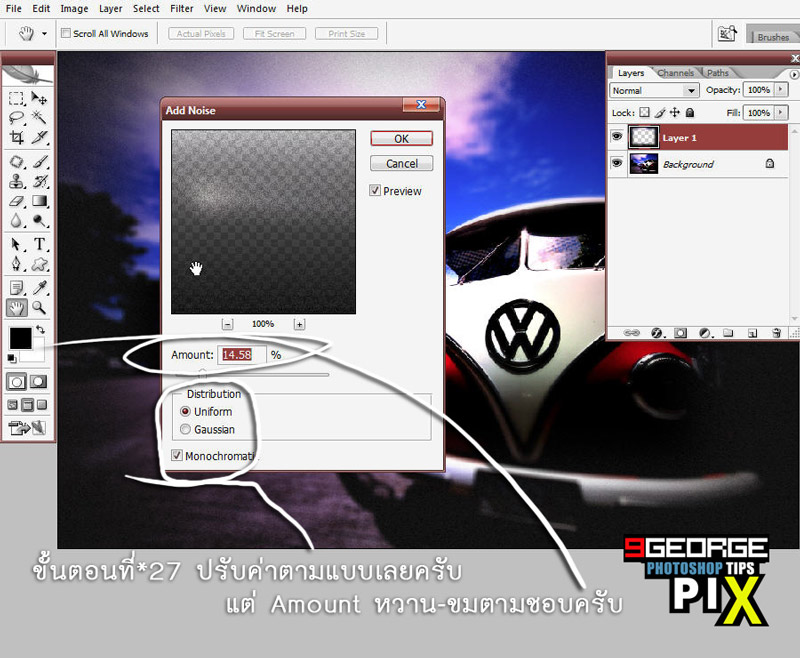Open the File Browser toggle icon
The image size is (800, 658).
[727, 34]
